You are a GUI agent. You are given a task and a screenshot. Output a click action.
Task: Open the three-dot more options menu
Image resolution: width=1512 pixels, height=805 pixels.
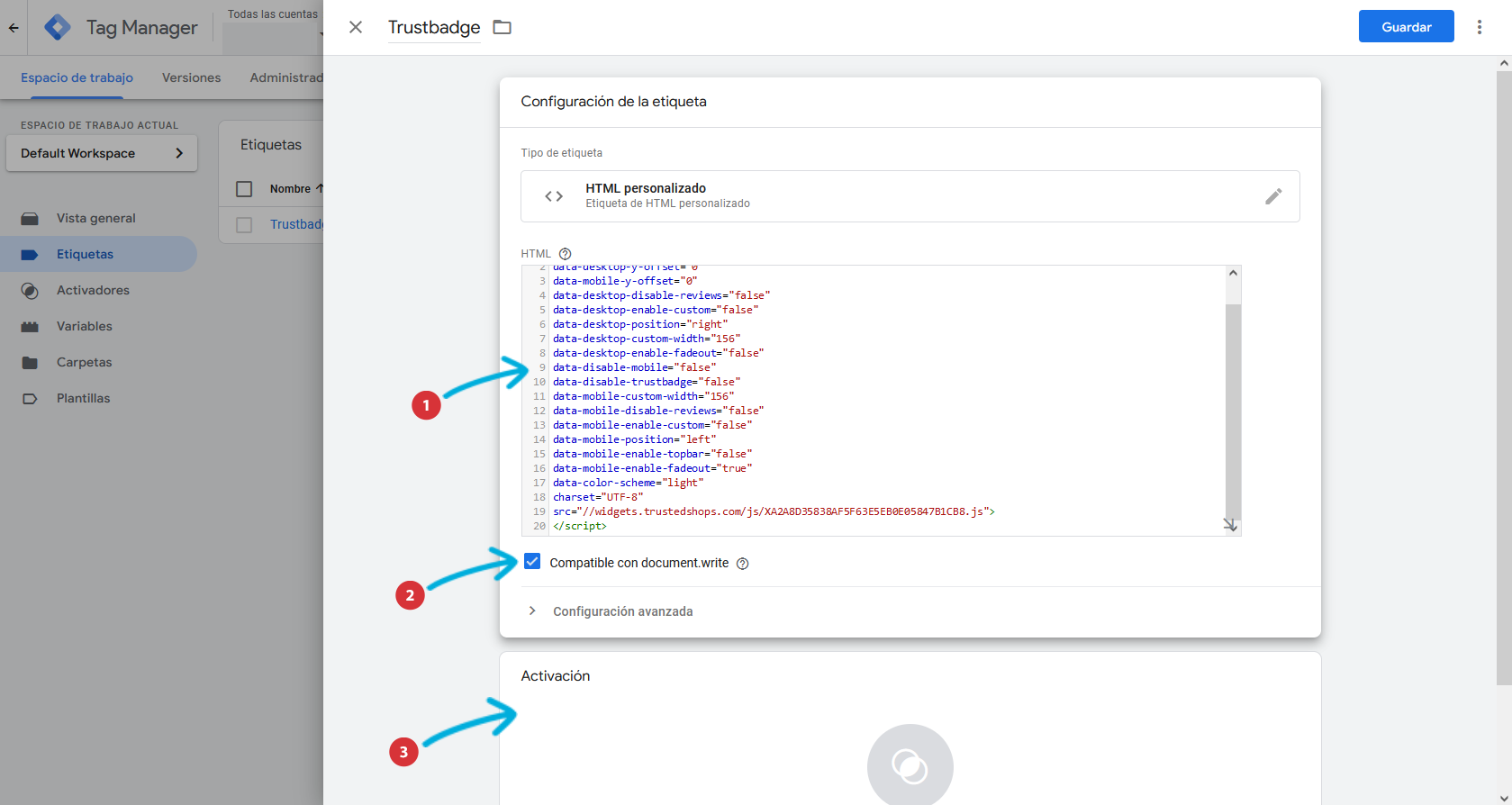tap(1479, 27)
